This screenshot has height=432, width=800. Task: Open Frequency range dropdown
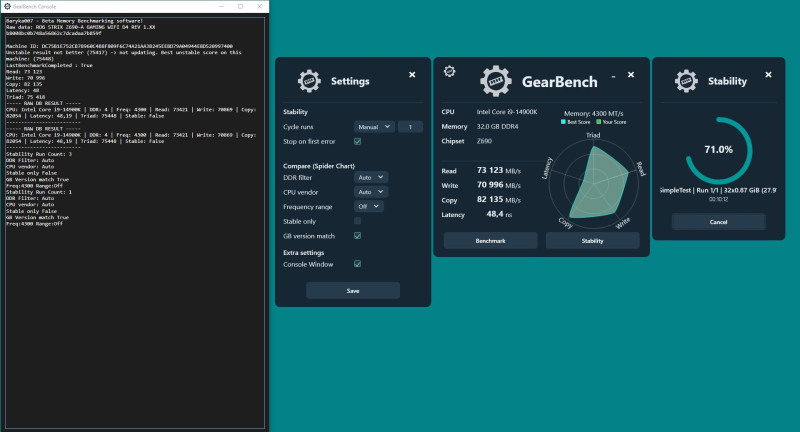click(368, 206)
